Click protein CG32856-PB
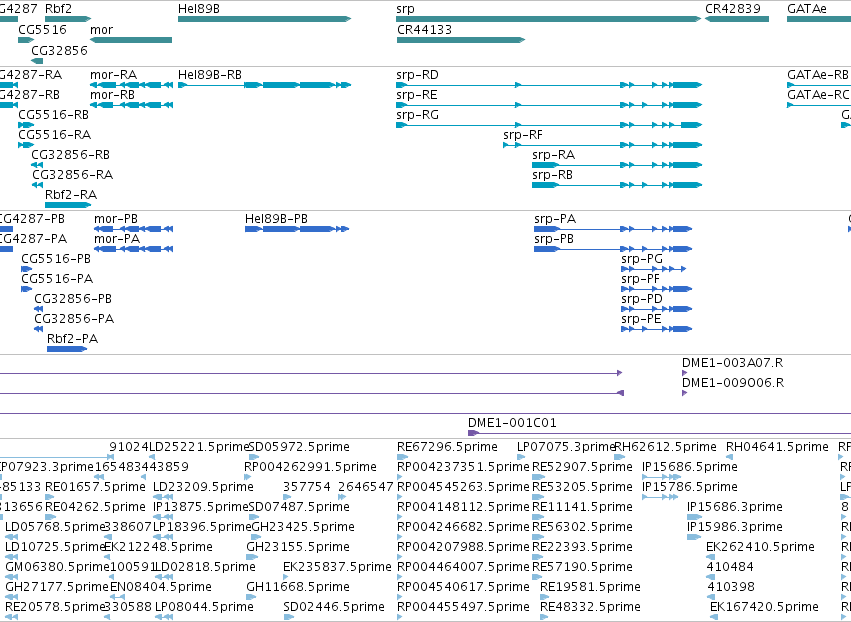851x622 pixels. pyautogui.click(x=39, y=309)
